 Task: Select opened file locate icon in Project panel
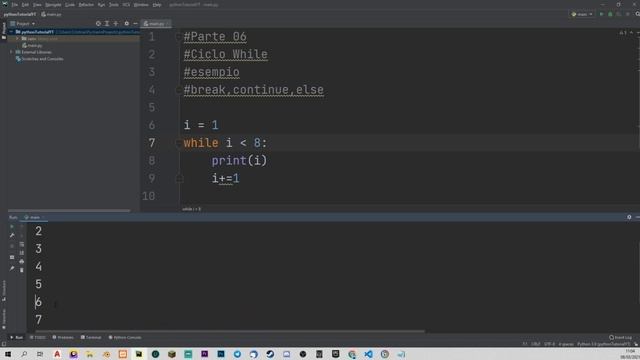[x=98, y=24]
